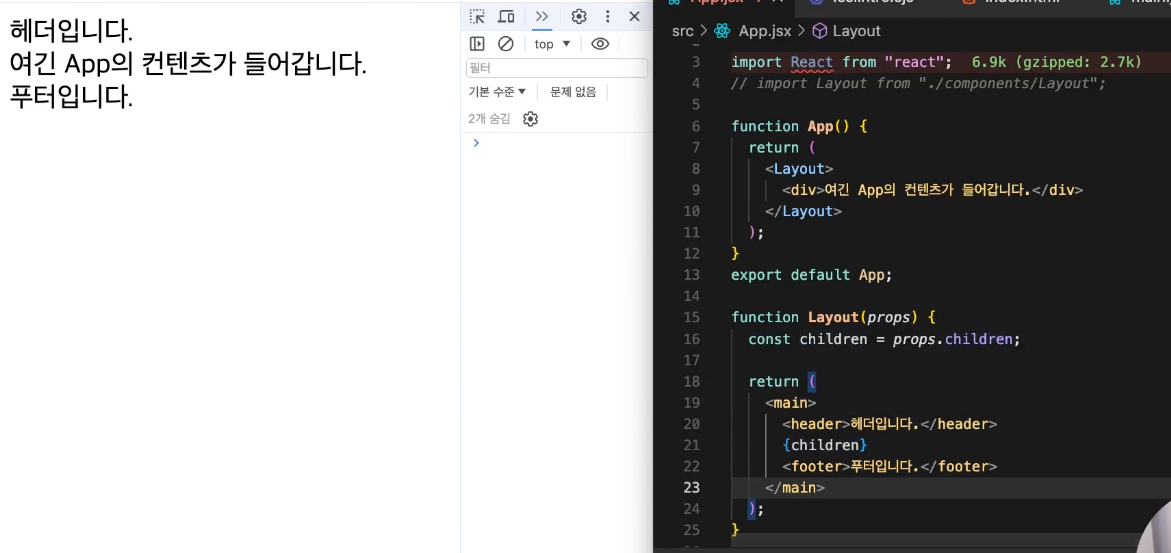Close the DevTools panel

pyautogui.click(x=634, y=16)
